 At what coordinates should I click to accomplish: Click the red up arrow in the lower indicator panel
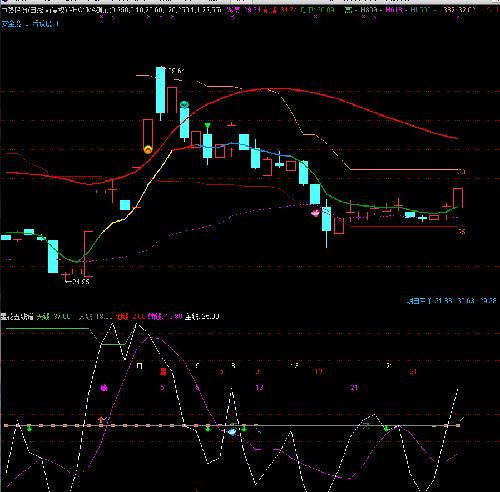coord(101,419)
